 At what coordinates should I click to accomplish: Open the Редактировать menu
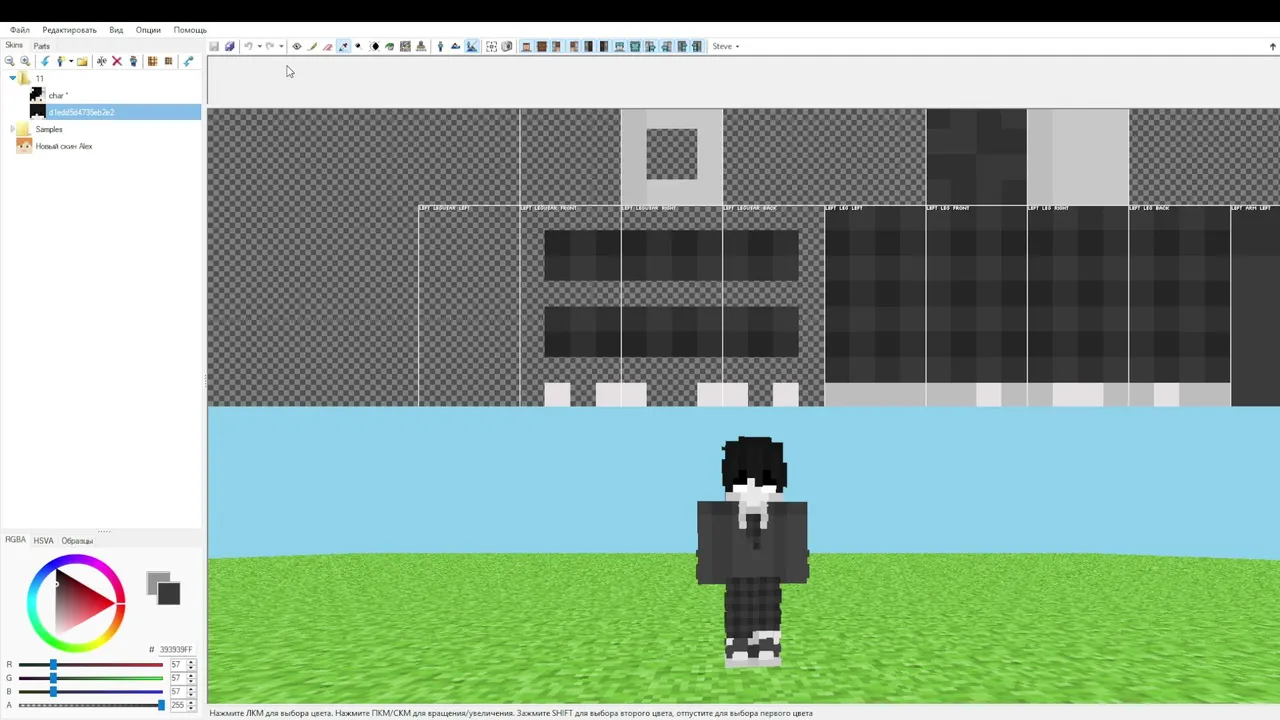pos(69,30)
